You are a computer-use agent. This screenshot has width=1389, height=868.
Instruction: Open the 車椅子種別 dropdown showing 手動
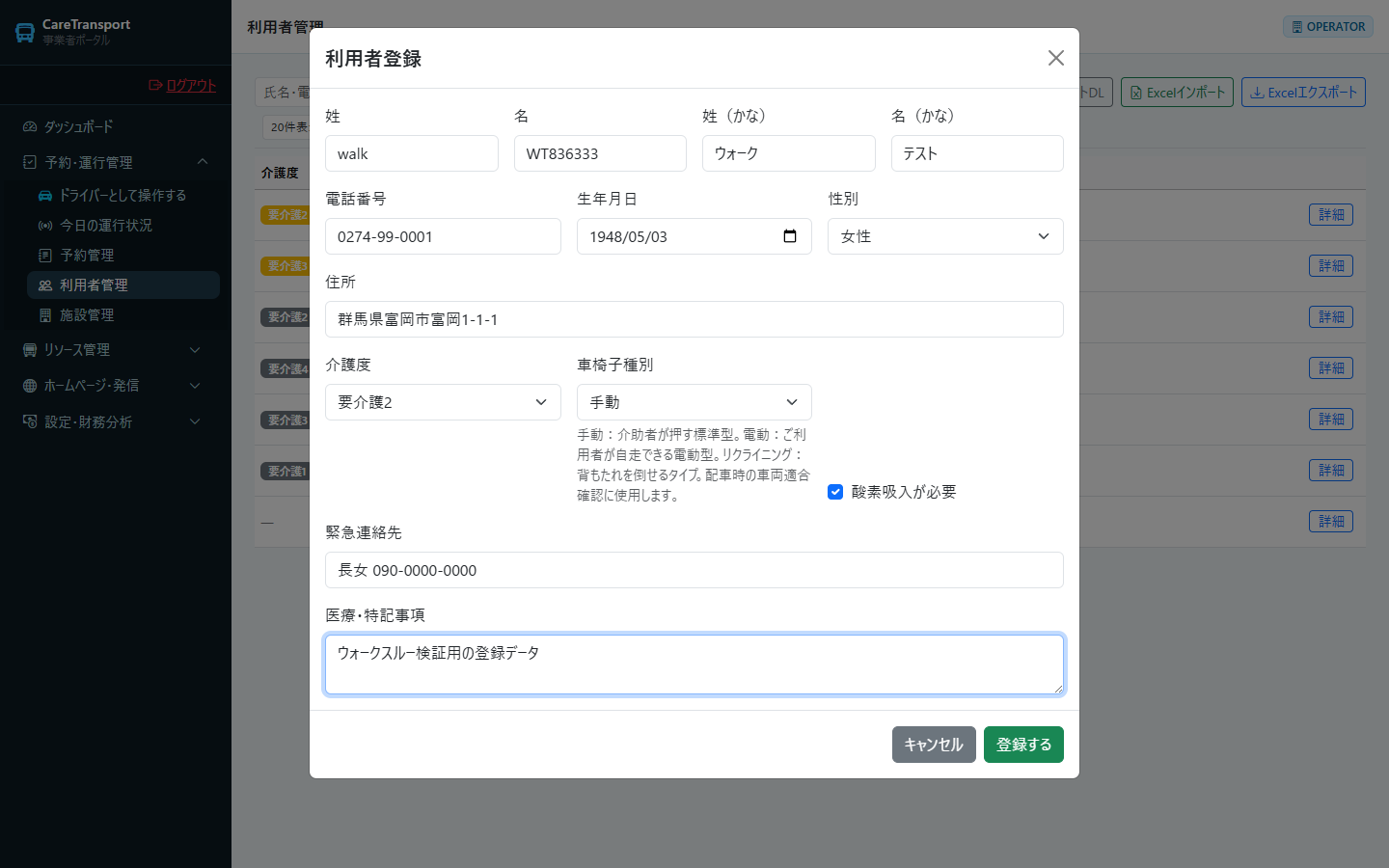pyautogui.click(x=694, y=402)
